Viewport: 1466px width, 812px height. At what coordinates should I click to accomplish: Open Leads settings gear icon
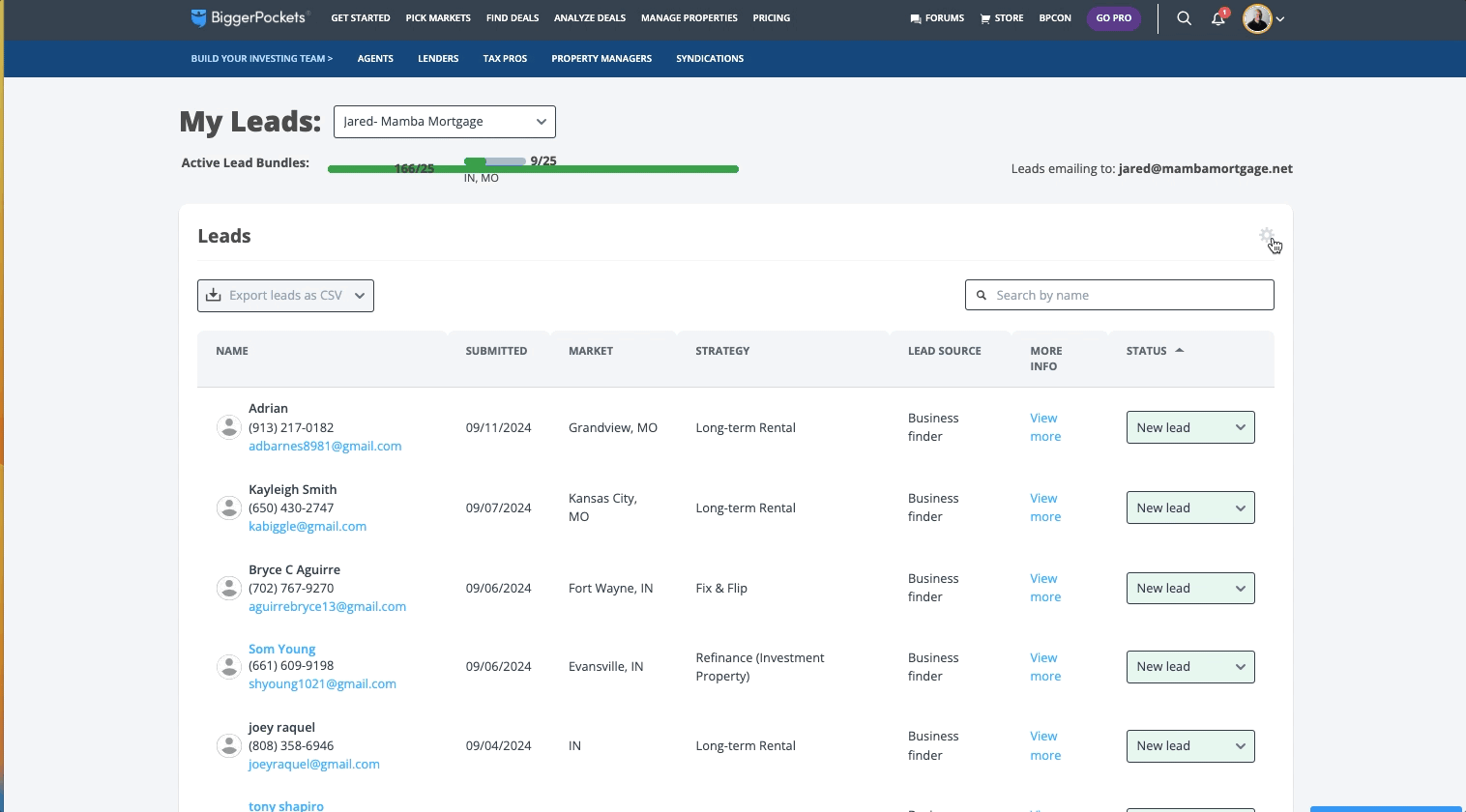click(x=1266, y=236)
